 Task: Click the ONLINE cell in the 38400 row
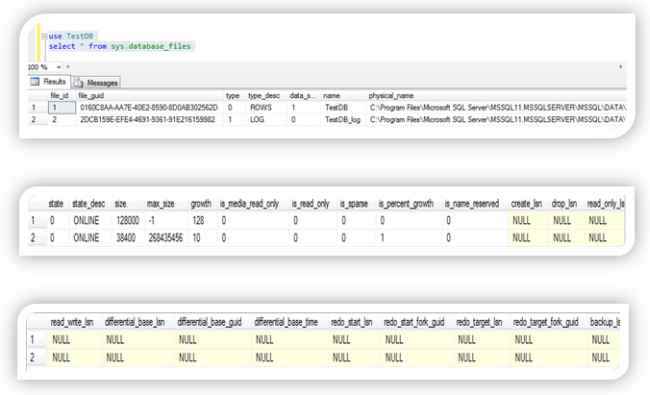pos(86,238)
